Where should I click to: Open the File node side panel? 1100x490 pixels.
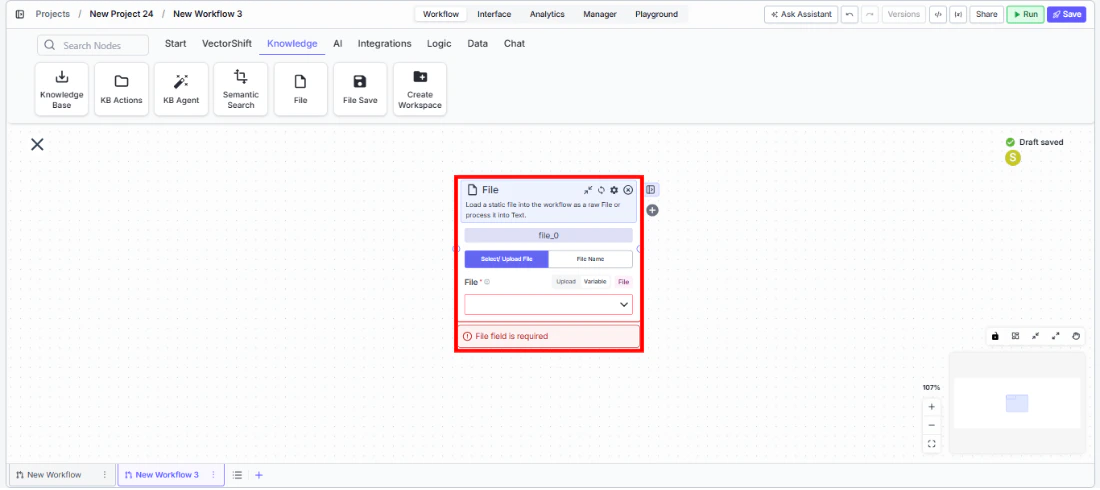pyautogui.click(x=652, y=190)
